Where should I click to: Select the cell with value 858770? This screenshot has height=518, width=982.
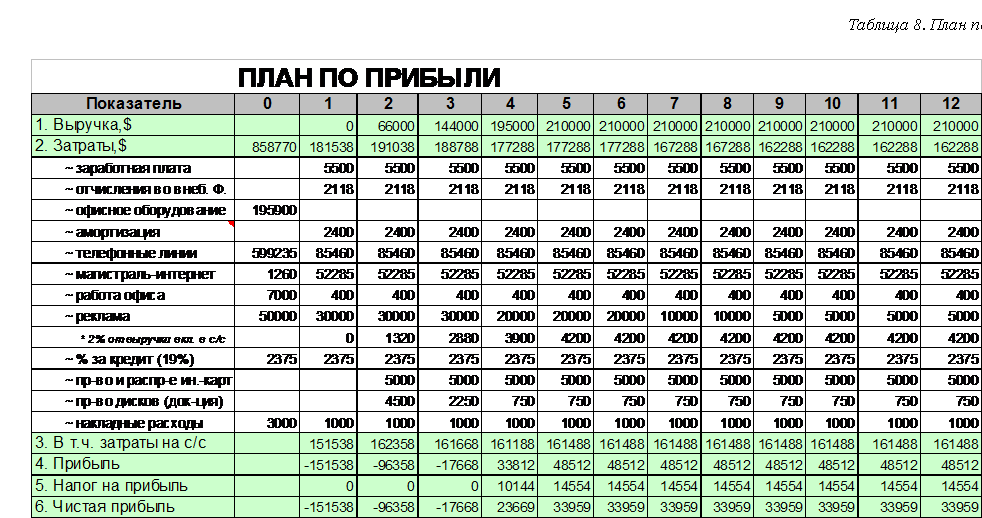coord(267,147)
